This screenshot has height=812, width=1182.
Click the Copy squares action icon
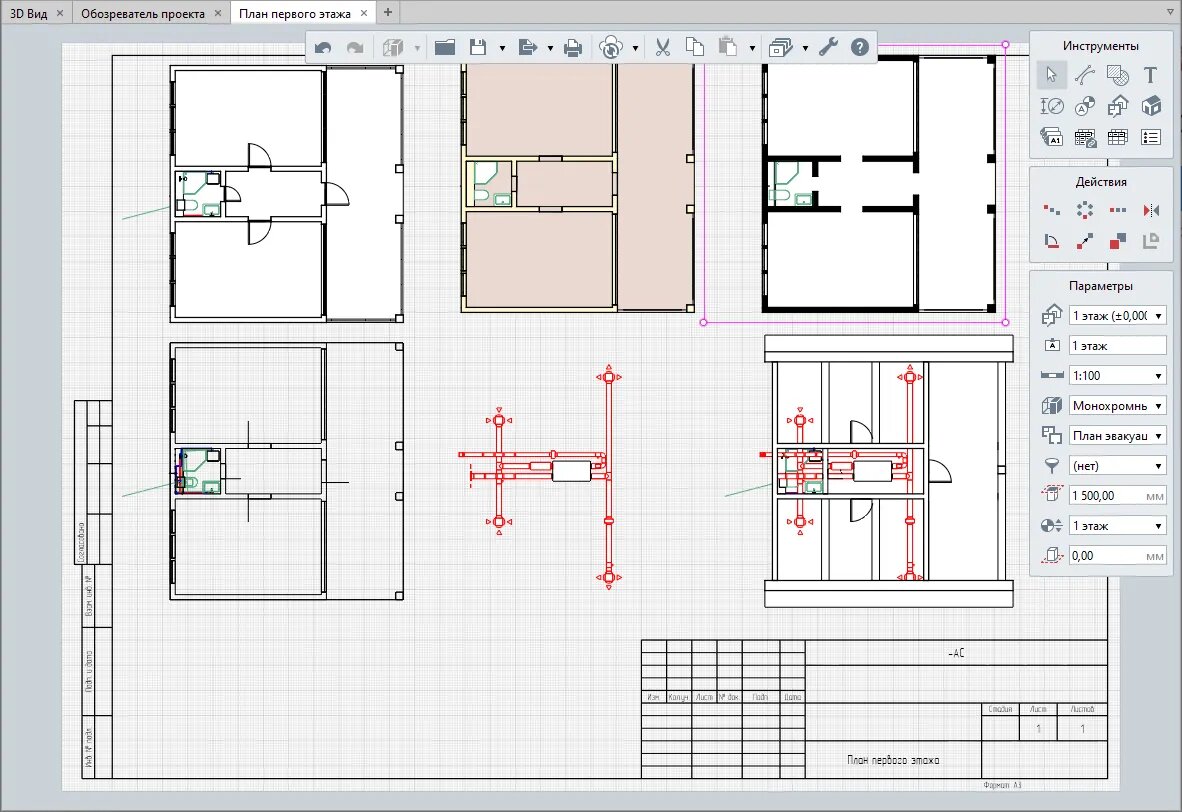(1118, 241)
